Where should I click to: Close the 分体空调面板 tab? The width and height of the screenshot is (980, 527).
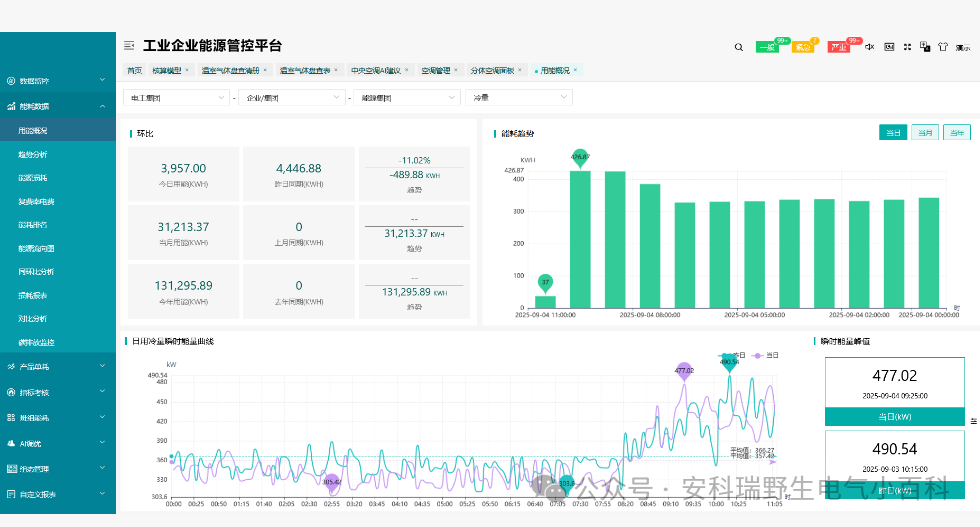pyautogui.click(x=519, y=70)
